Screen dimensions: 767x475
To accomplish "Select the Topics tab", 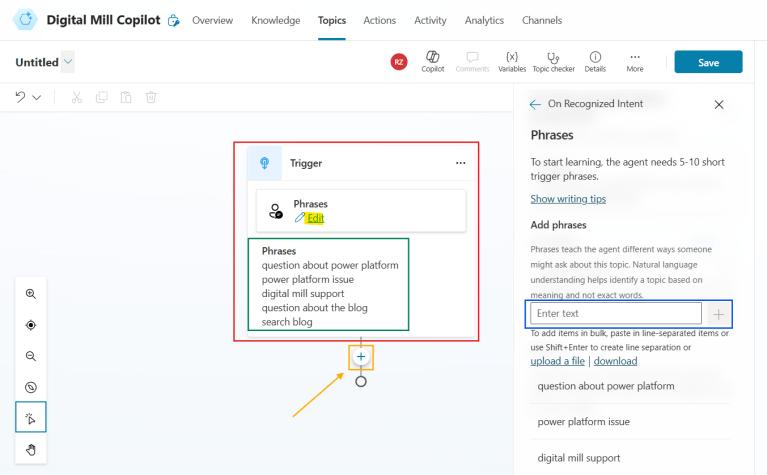I will 332,21.
